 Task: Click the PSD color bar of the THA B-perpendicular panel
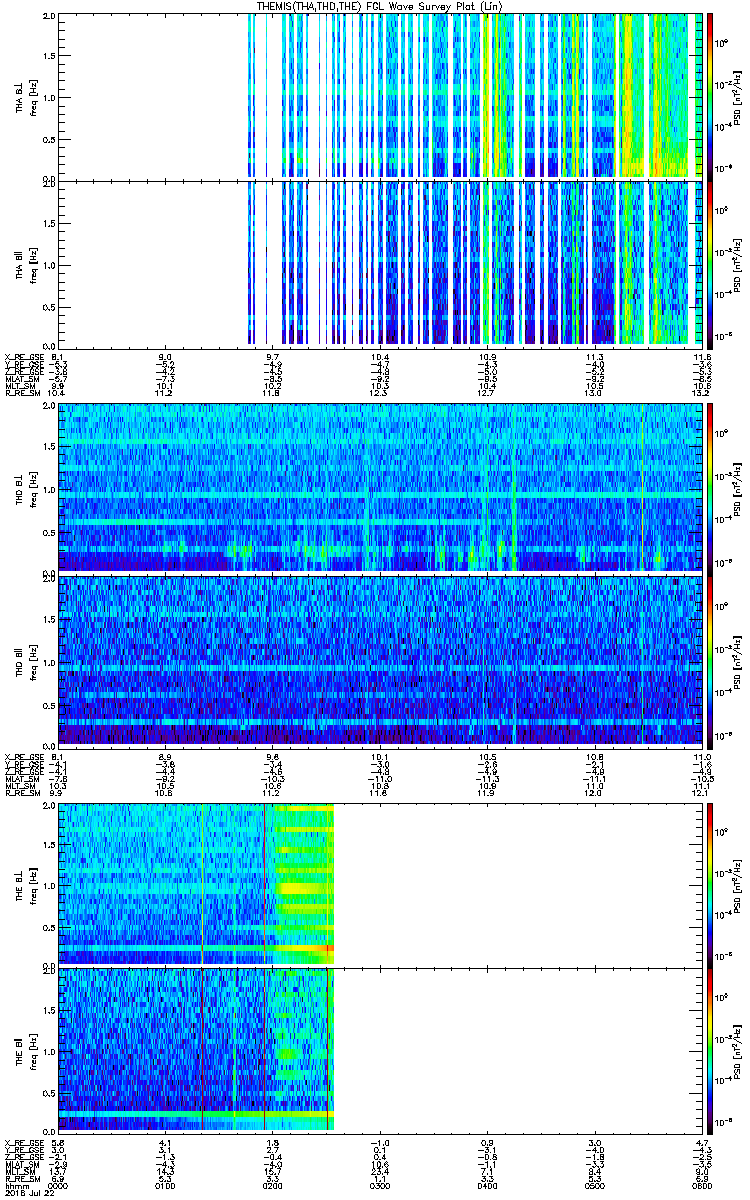click(710, 96)
